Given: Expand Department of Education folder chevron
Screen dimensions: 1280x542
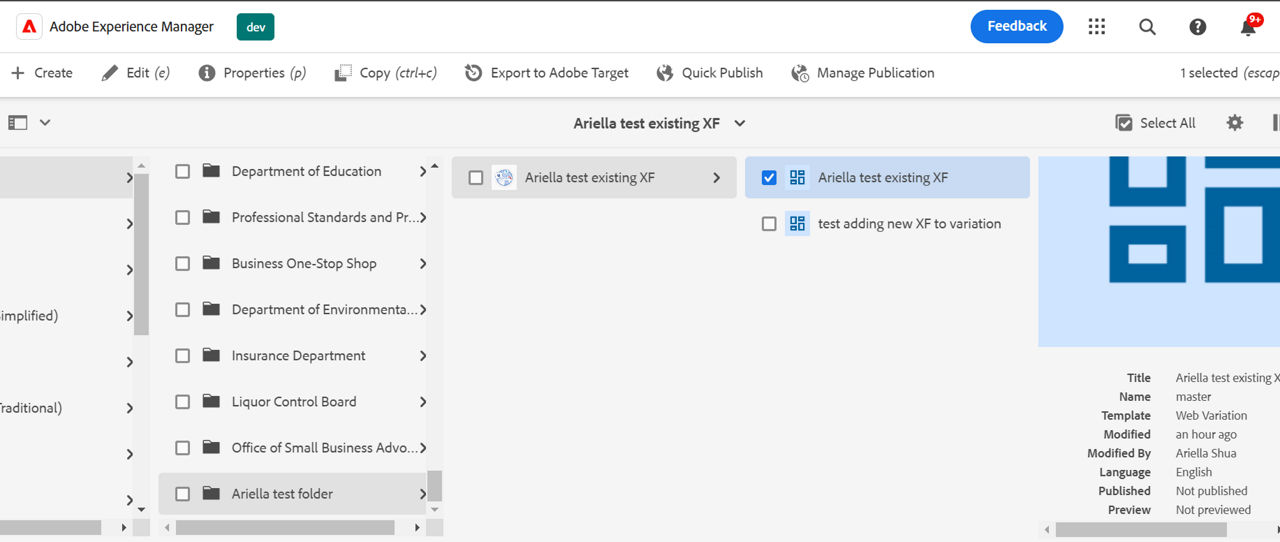Looking at the screenshot, I should pyautogui.click(x=422, y=172).
